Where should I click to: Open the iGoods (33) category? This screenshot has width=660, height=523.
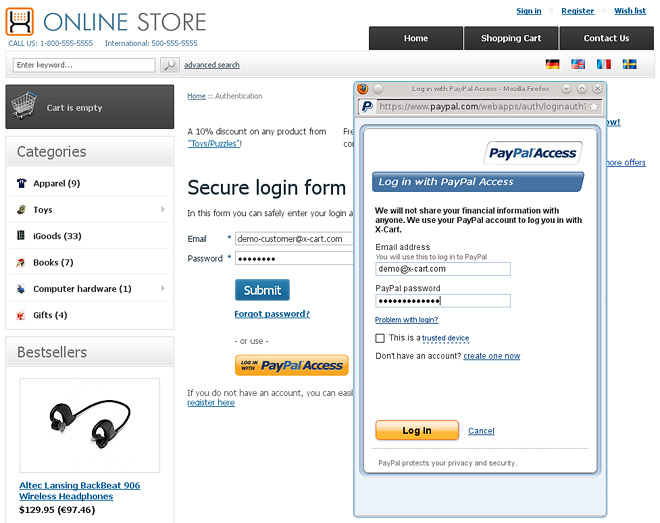57,236
